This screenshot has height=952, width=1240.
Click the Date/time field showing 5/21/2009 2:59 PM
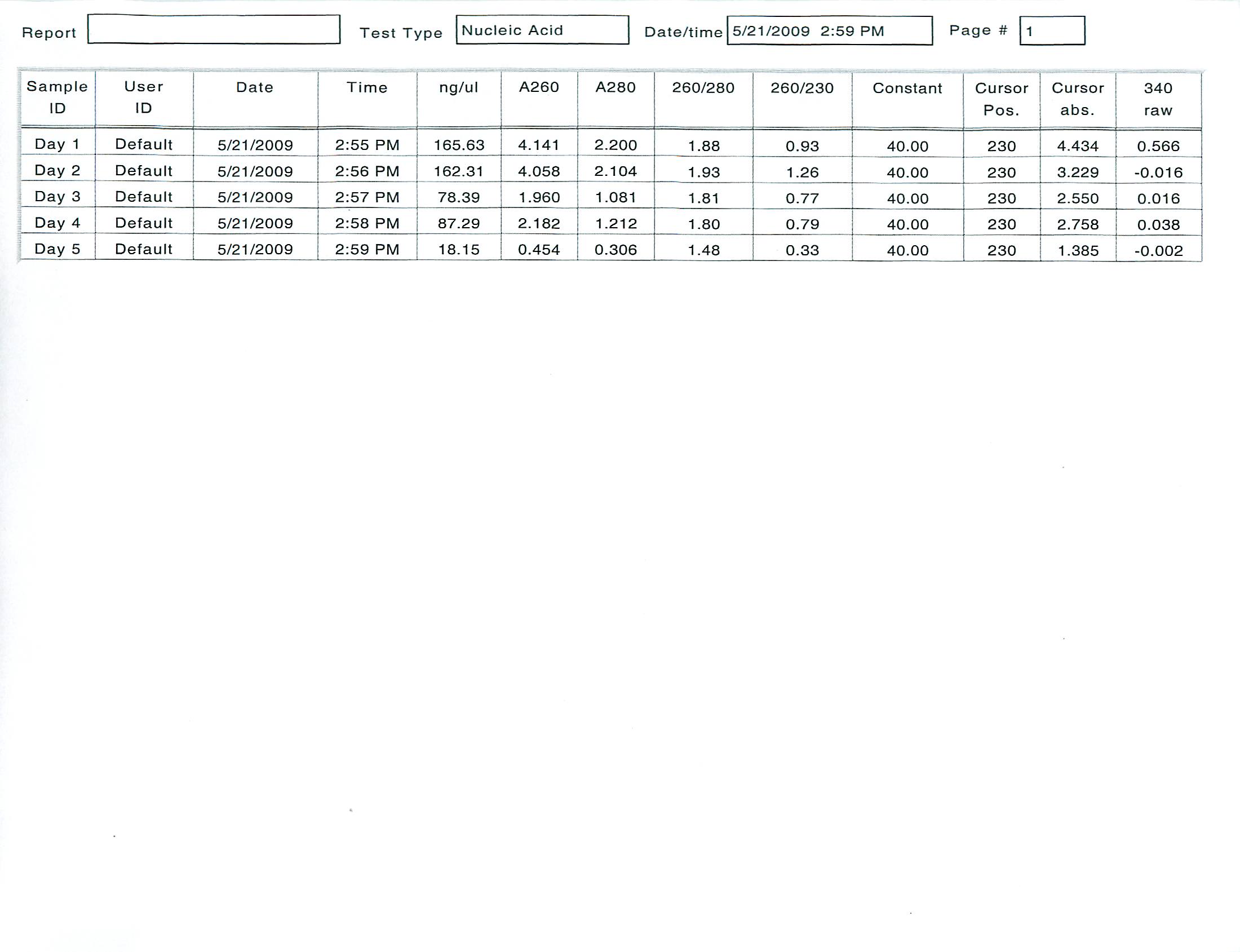[830, 30]
